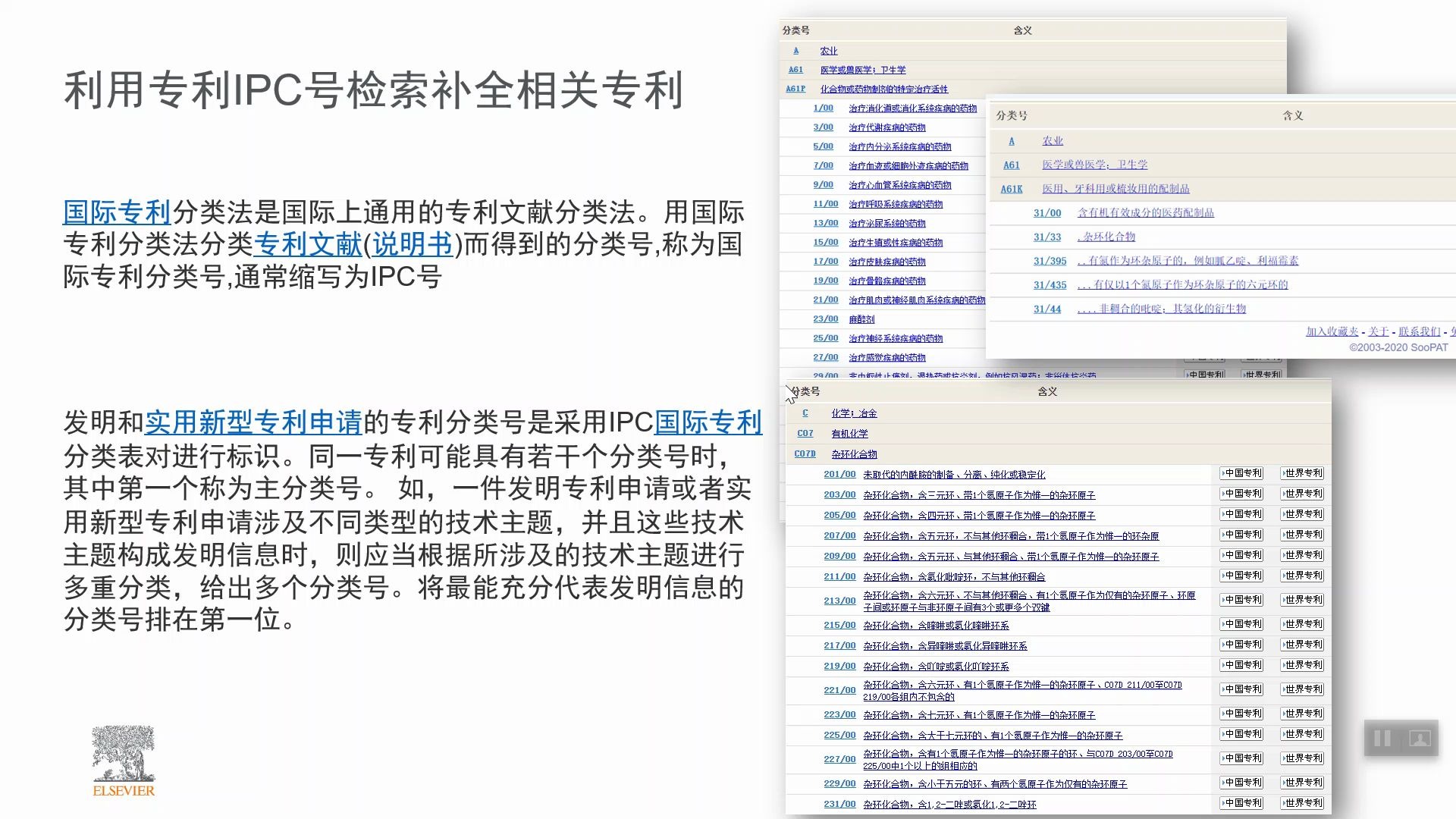Open the 化学；冶金 section link
The height and width of the screenshot is (819, 1456).
point(854,413)
